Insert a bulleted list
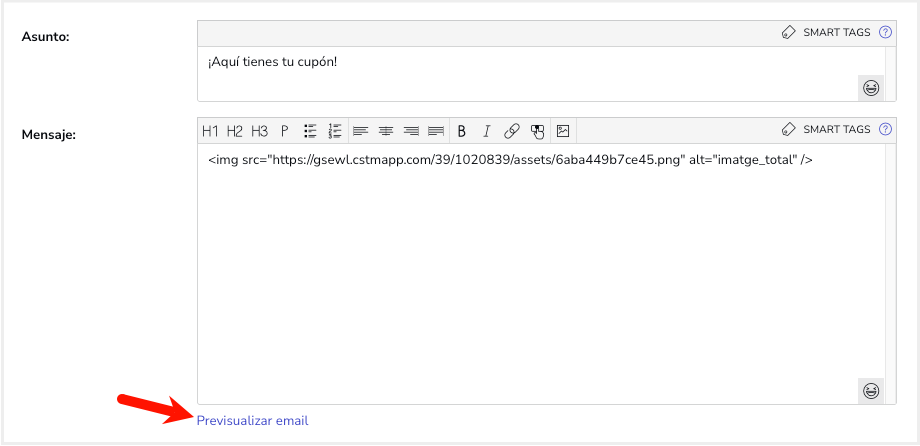Image resolution: width=920 pixels, height=446 pixels. click(x=310, y=131)
